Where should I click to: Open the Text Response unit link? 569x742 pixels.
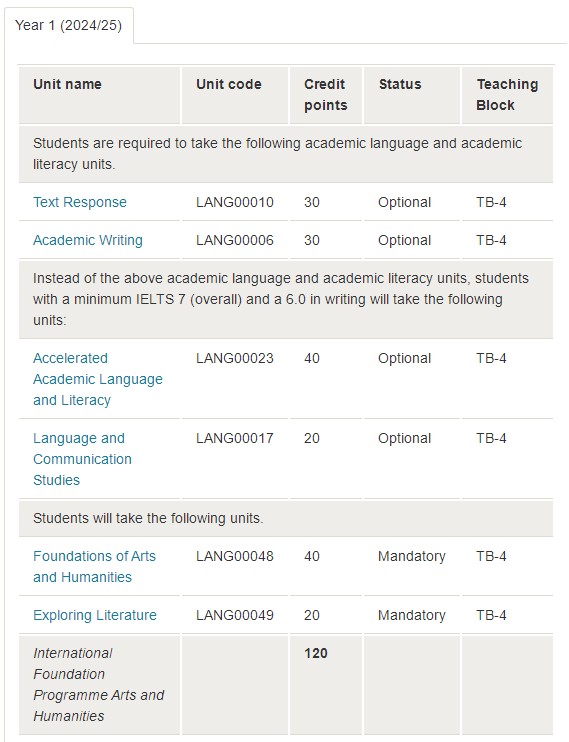click(x=80, y=202)
